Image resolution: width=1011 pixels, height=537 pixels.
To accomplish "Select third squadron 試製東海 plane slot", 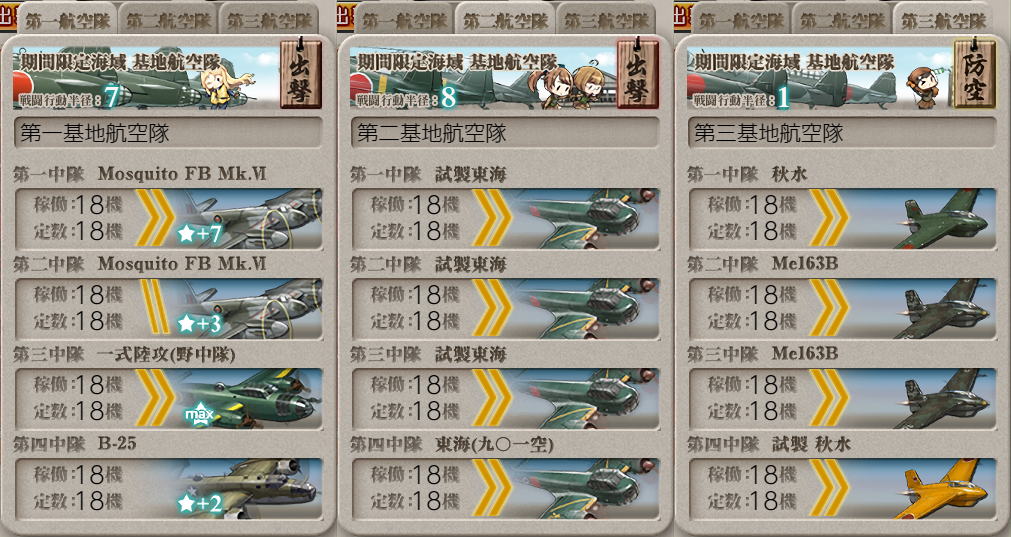I will (x=505, y=398).
